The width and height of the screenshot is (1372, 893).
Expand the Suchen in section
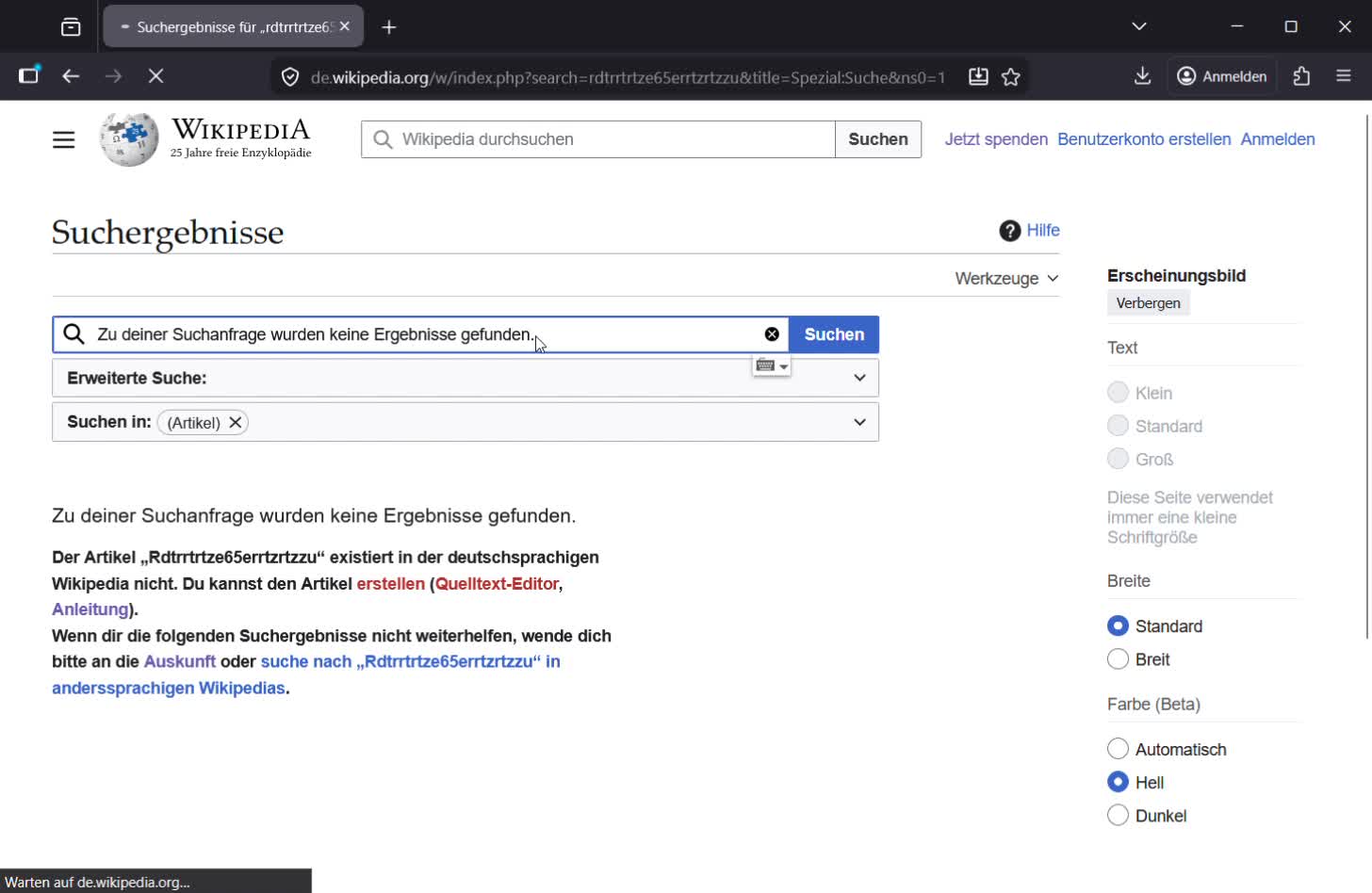pos(858,421)
